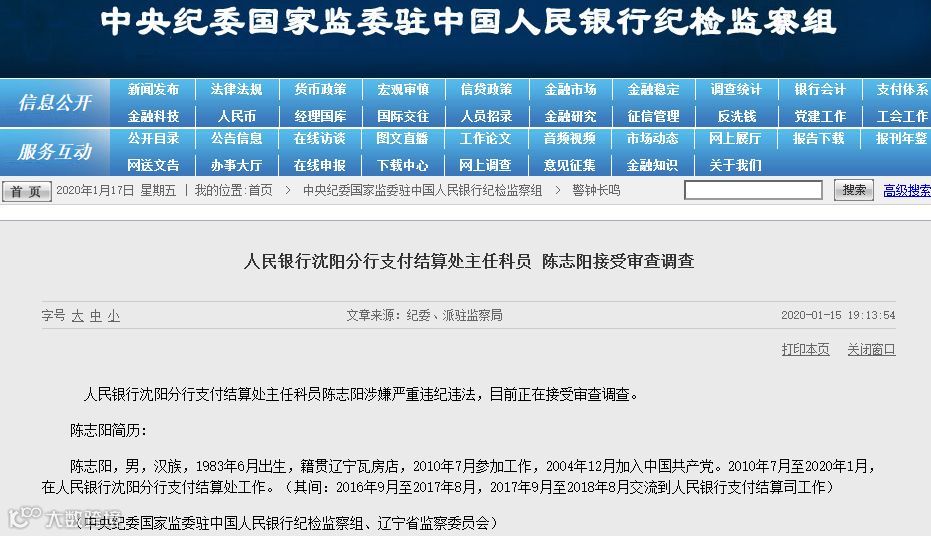Visit the 市场动态 page
Screen dimensions: 931x536
coord(653,138)
